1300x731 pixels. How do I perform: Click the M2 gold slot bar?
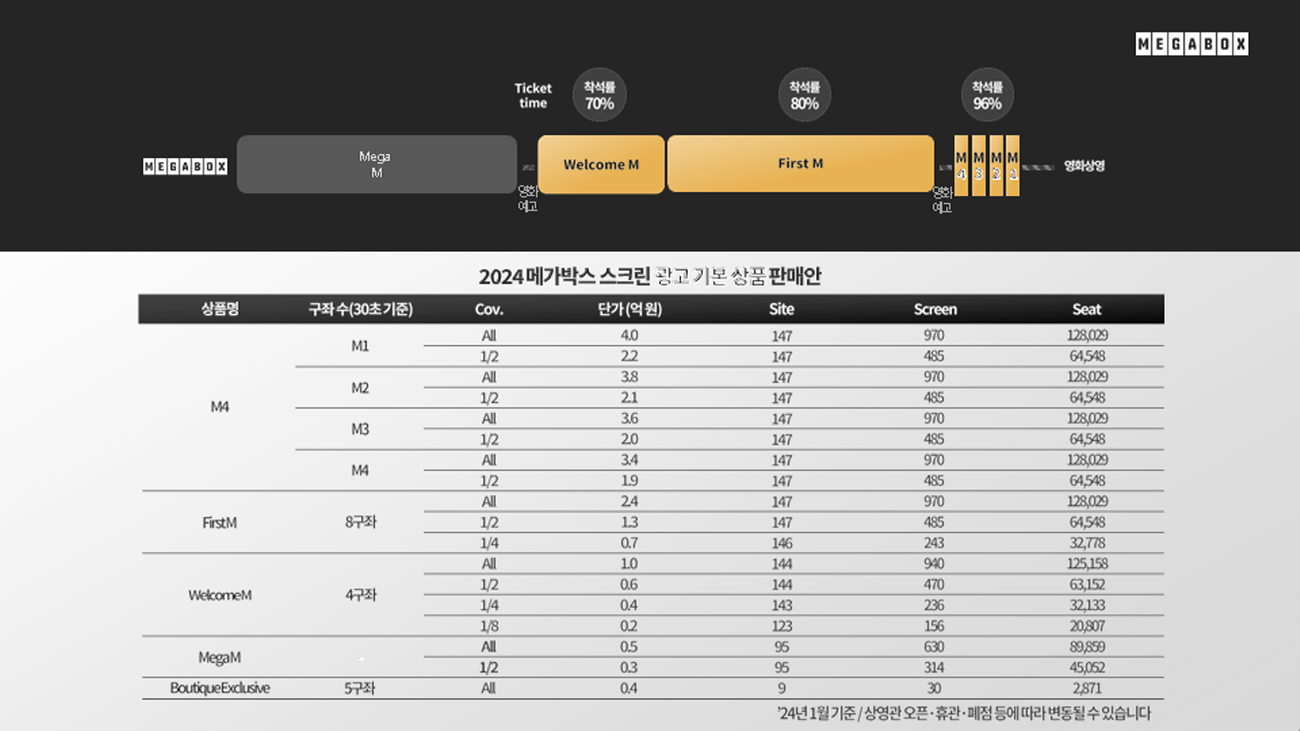[996, 164]
